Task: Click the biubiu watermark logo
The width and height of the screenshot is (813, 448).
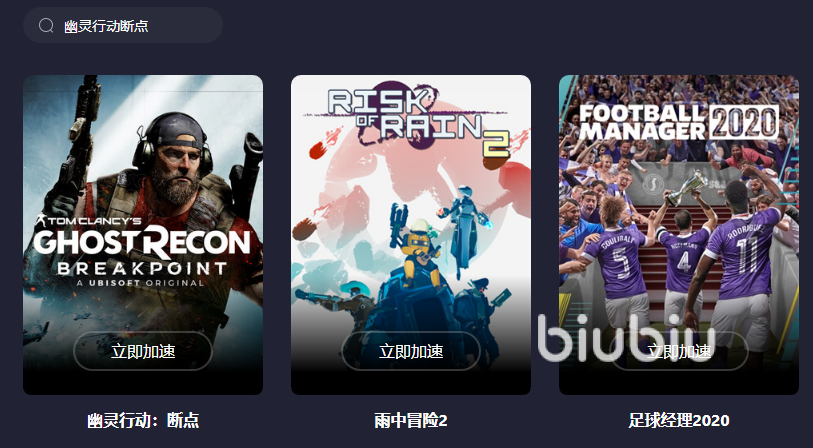Action: 626,338
